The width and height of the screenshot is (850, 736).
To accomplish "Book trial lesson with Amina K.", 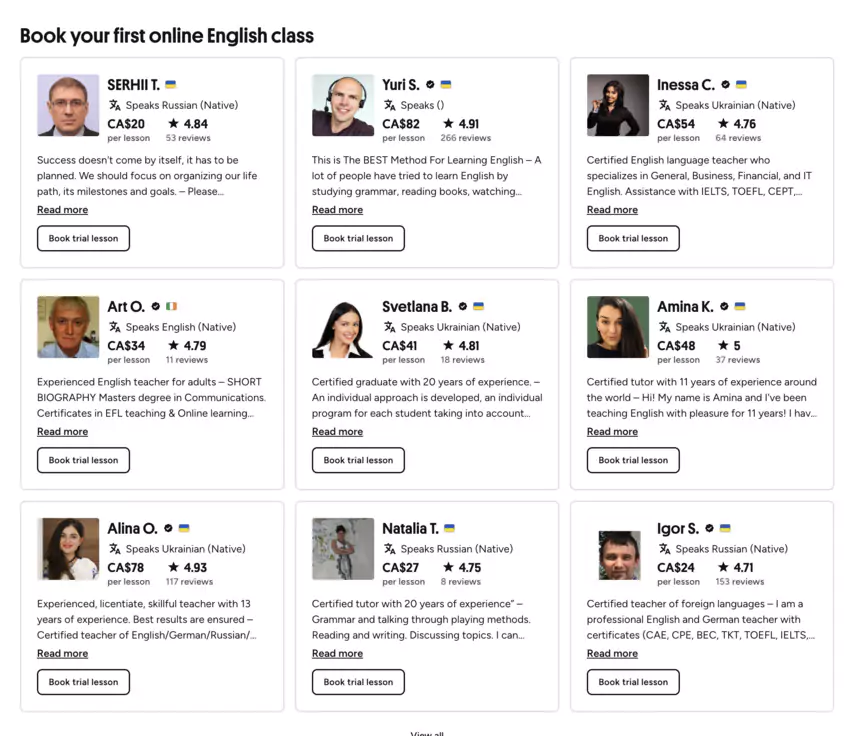I will (632, 460).
